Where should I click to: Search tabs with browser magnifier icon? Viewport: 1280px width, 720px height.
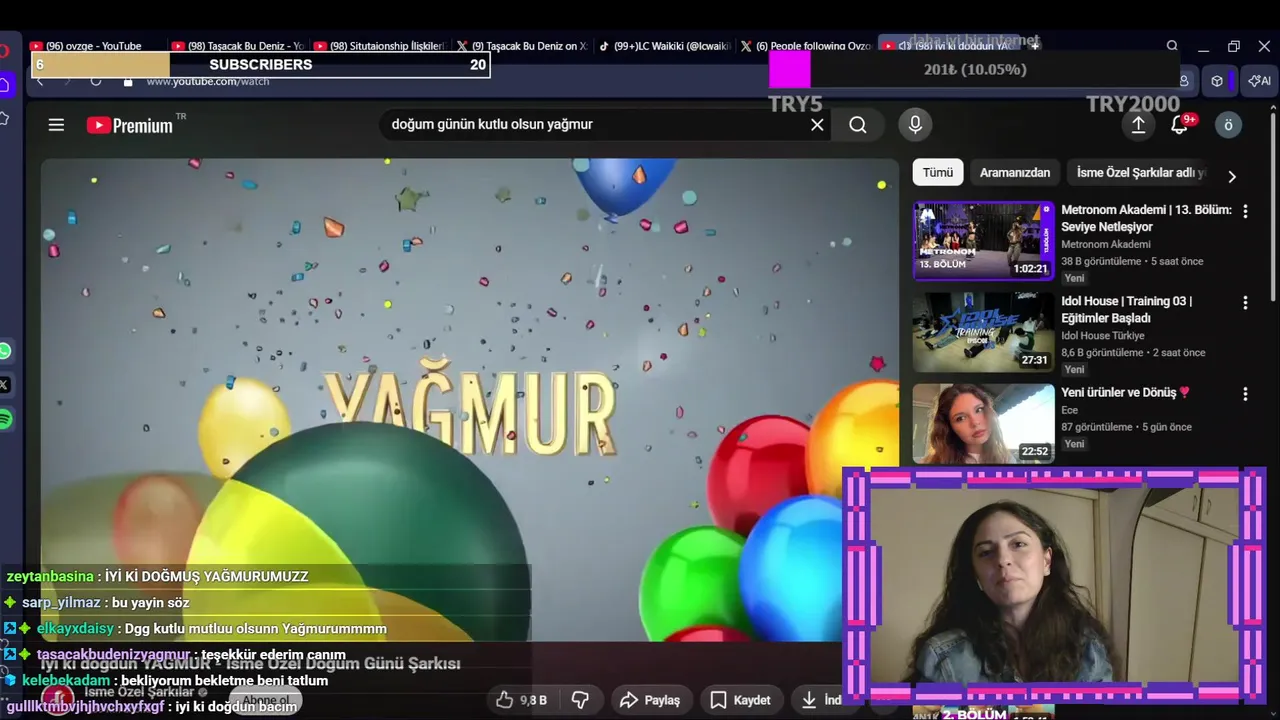(x=1172, y=46)
